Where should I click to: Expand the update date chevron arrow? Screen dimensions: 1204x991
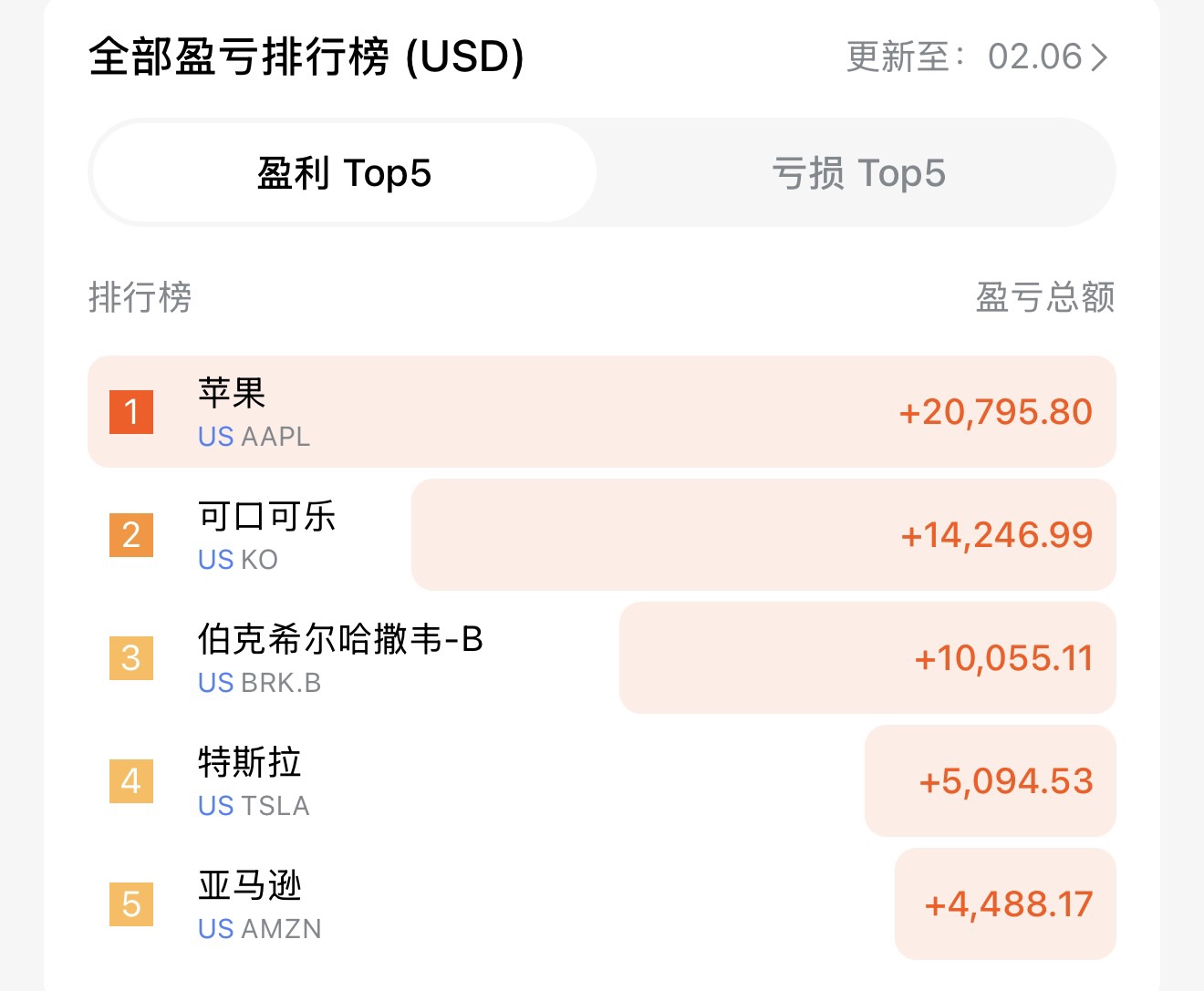(x=1100, y=57)
